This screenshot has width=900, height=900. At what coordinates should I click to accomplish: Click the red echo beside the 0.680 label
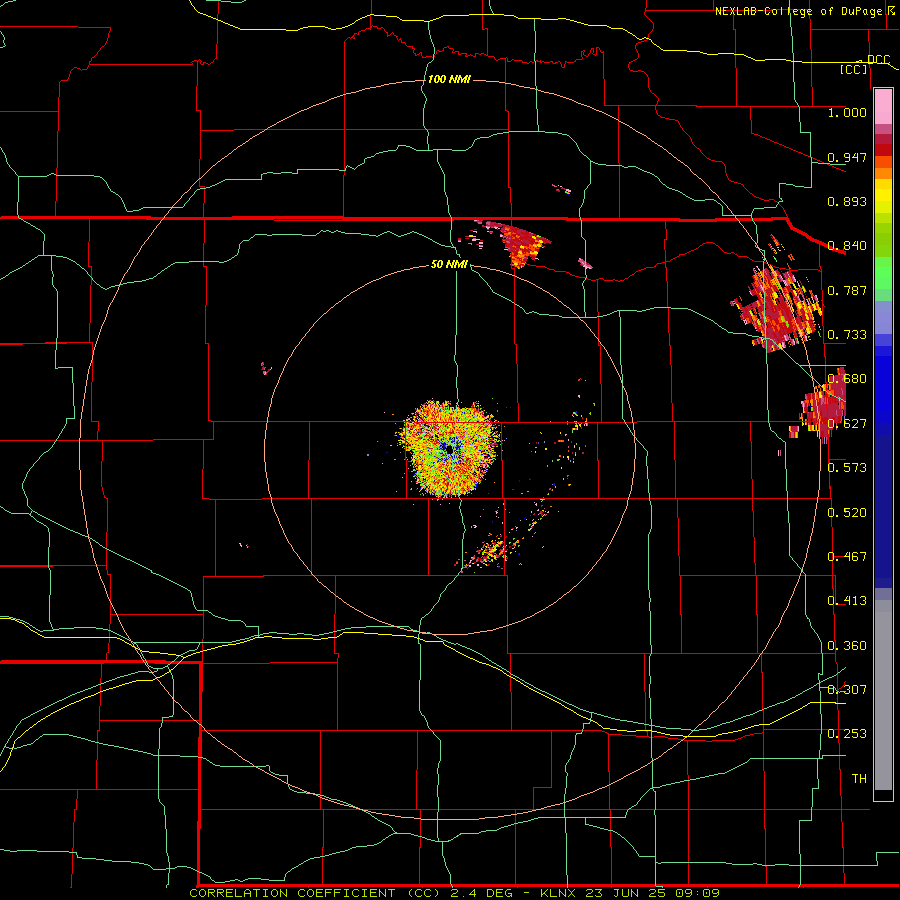[x=824, y=406]
